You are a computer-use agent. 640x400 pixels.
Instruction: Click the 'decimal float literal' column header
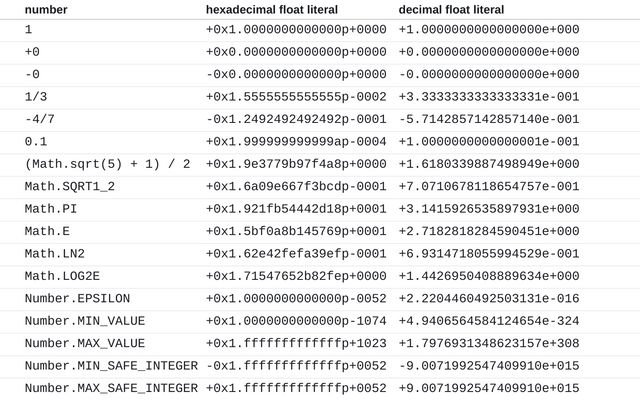click(451, 10)
